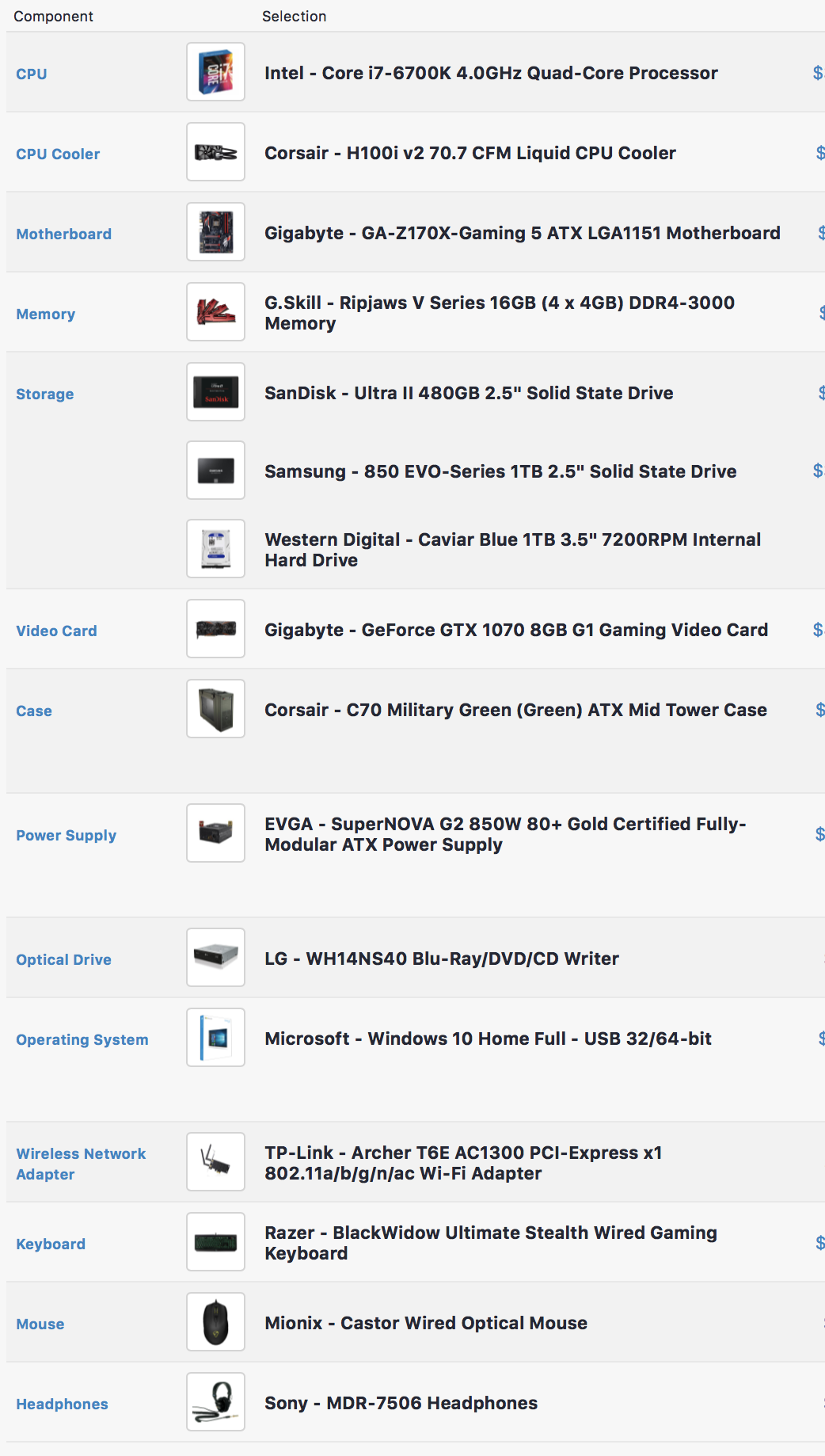Open TP-Link Archer T6E AC1300 adapter page
The height and width of the screenshot is (1456, 825).
click(463, 1163)
